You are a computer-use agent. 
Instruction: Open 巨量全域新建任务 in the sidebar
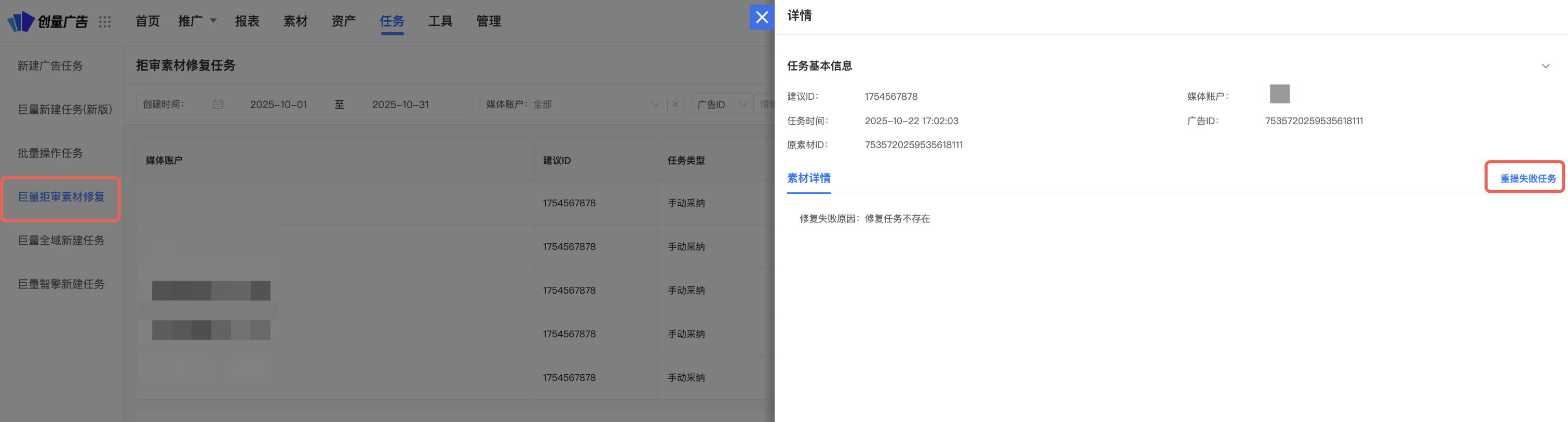(61, 241)
